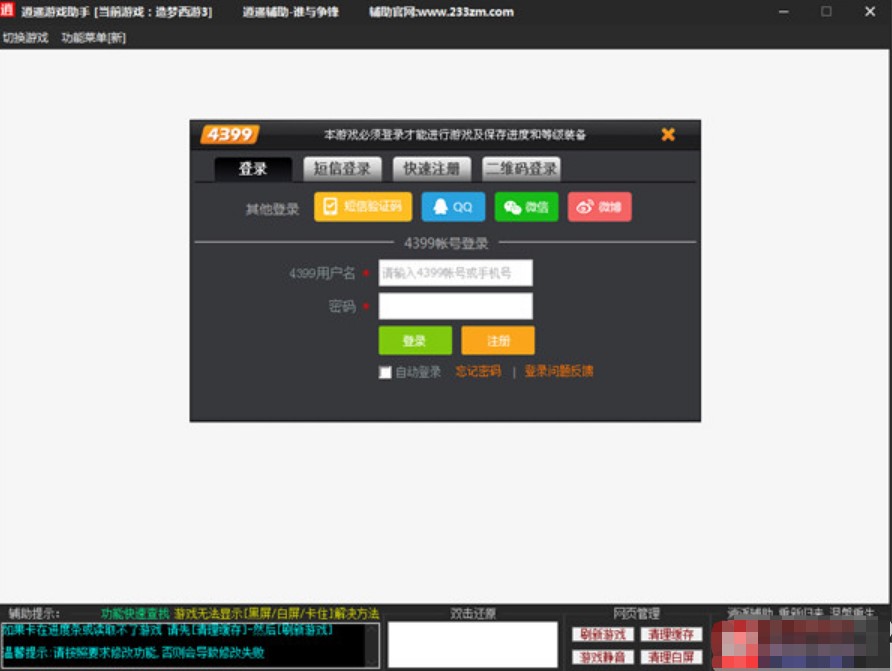
Task: Click the 忘记密码 forgot password link
Action: point(477,372)
